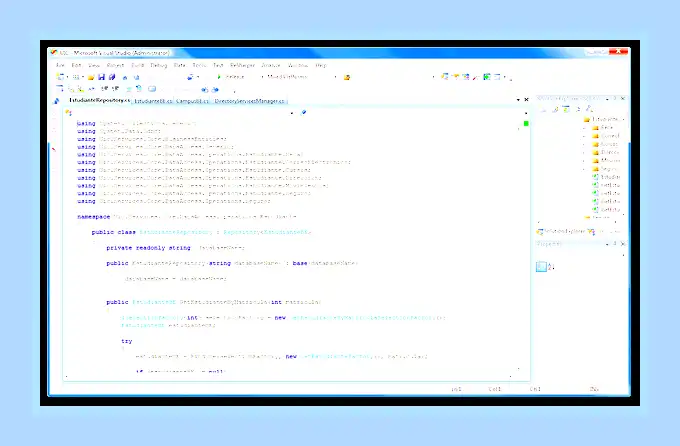Click the Undo toolbar icon
Image resolution: width=680 pixels, height=446 pixels.
coord(125,77)
